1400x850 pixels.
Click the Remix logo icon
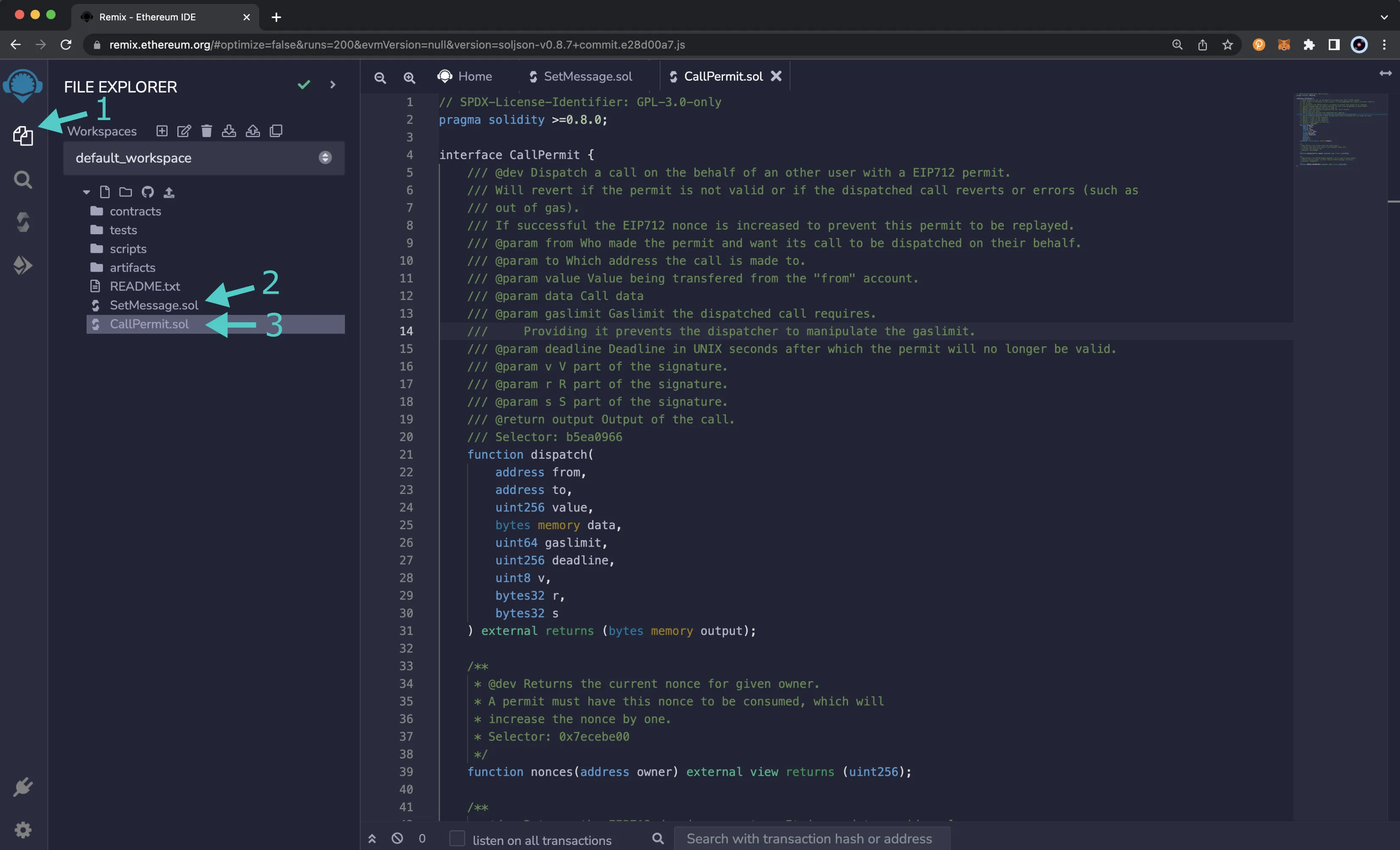tap(23, 85)
